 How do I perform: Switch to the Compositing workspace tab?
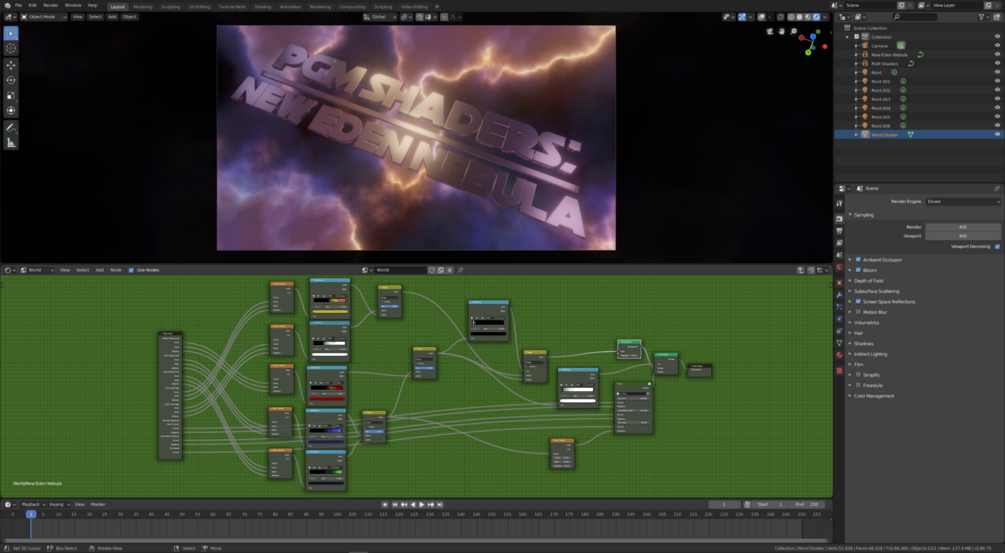point(352,6)
